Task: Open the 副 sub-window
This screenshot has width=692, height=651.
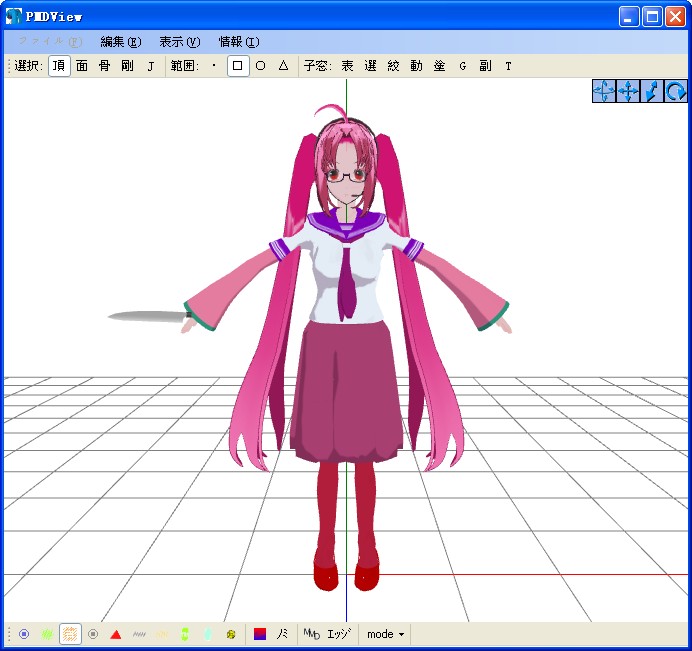Action: pyautogui.click(x=485, y=66)
